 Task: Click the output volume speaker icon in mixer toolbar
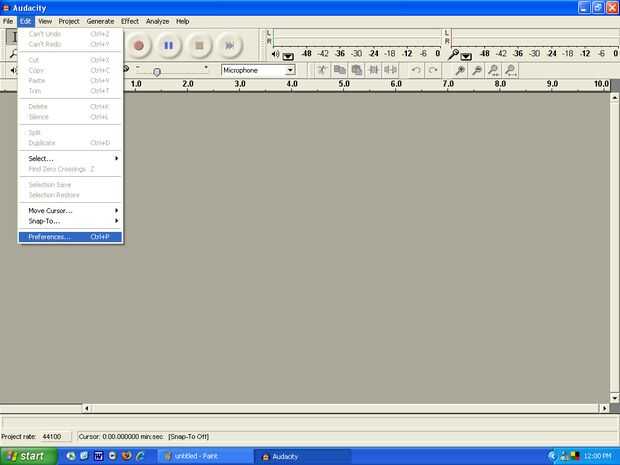click(x=13, y=70)
